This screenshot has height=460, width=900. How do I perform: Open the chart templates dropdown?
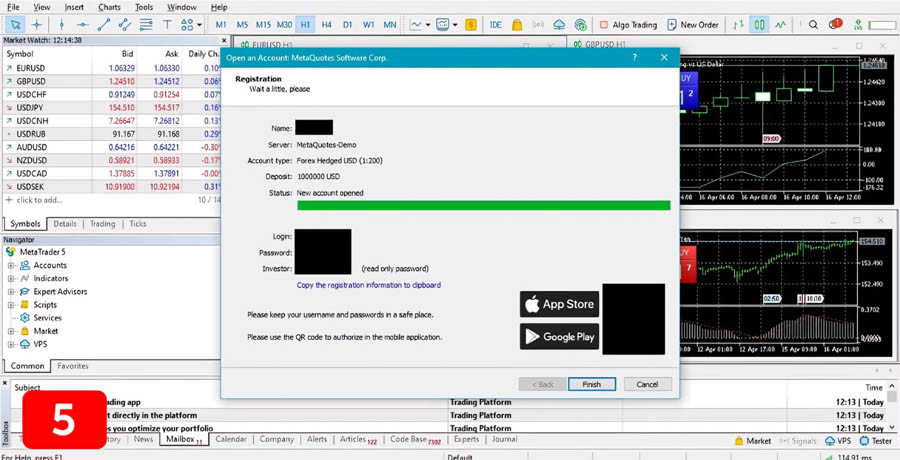455,25
